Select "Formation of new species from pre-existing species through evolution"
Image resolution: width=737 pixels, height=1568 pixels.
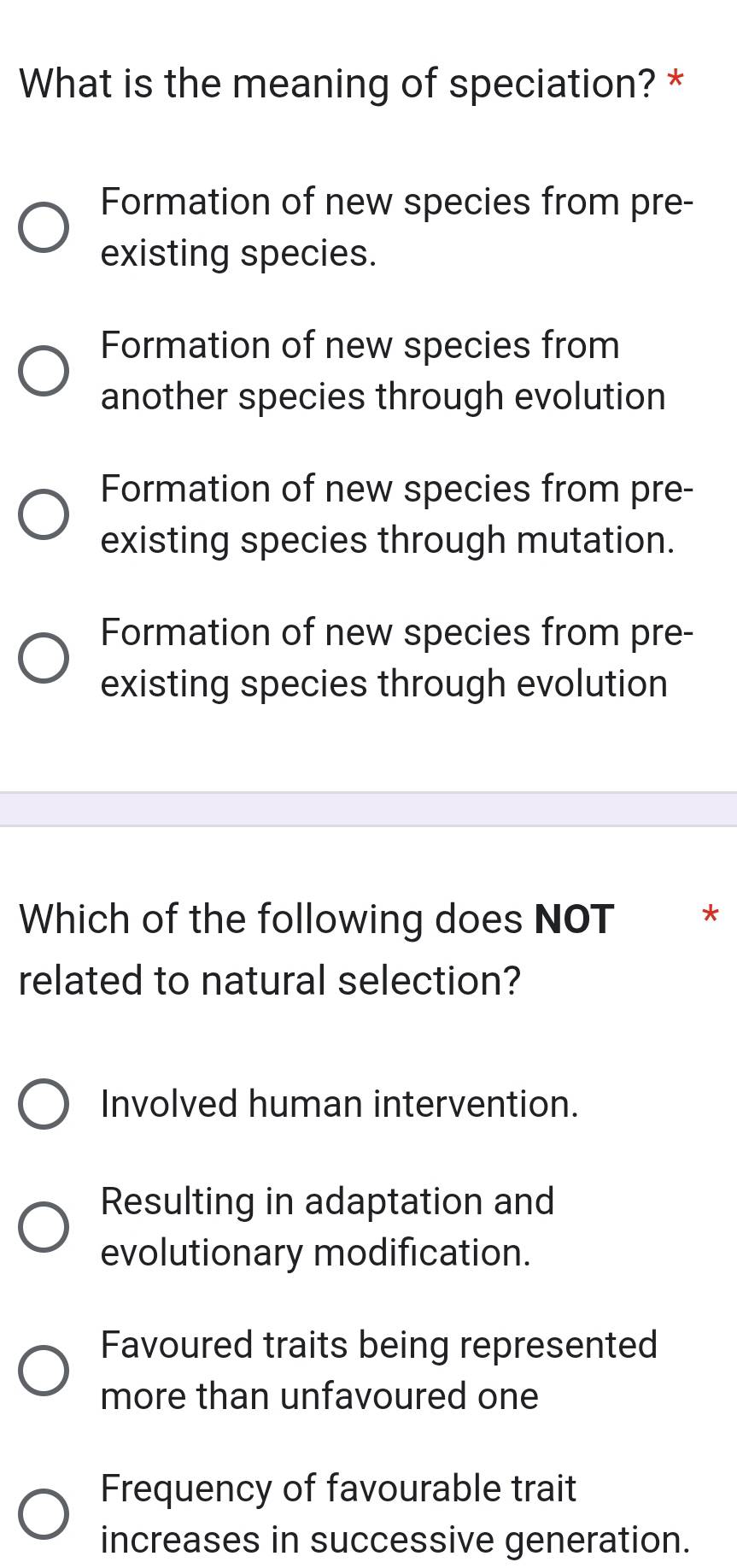[44, 657]
